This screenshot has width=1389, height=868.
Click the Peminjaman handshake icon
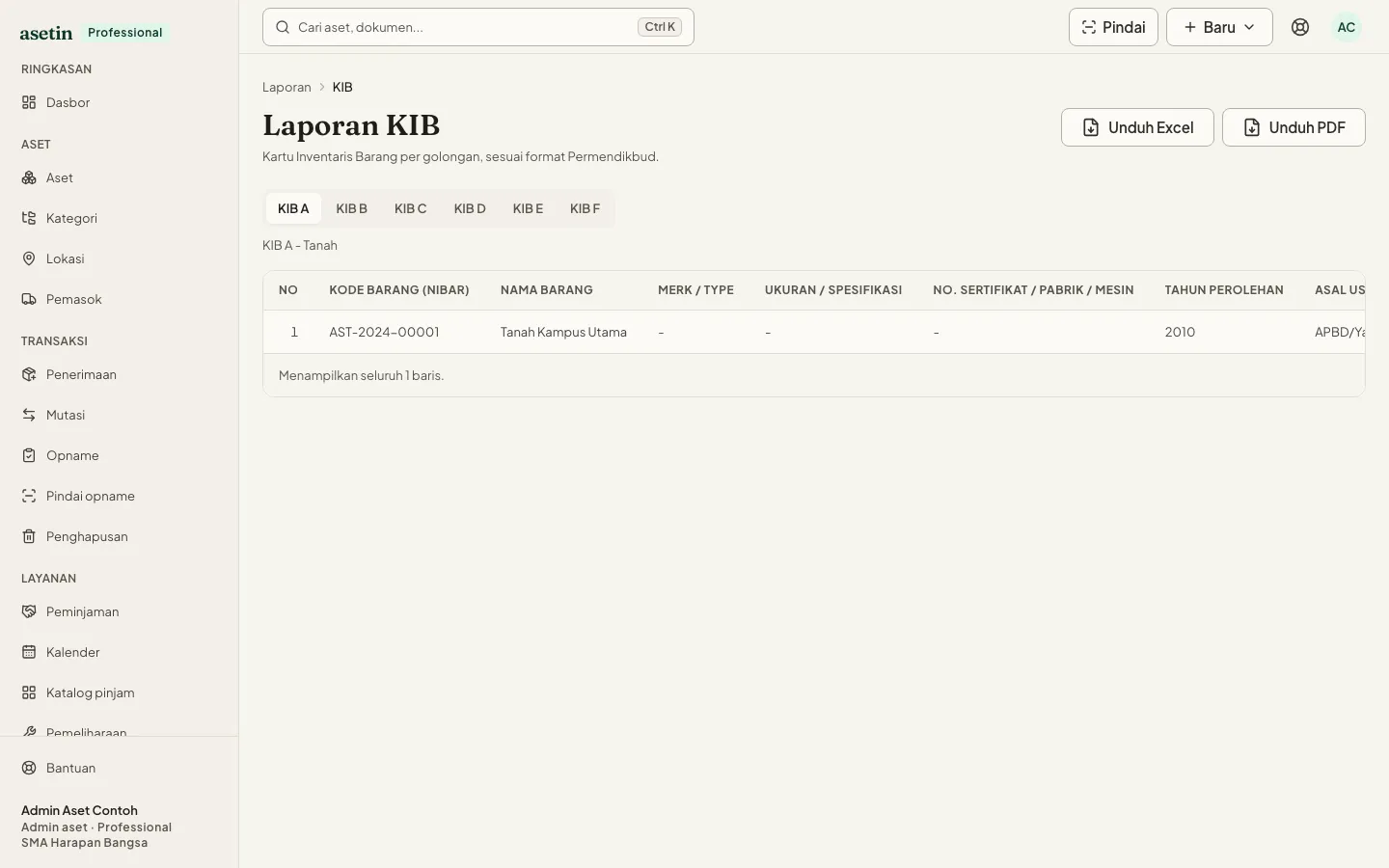point(29,611)
